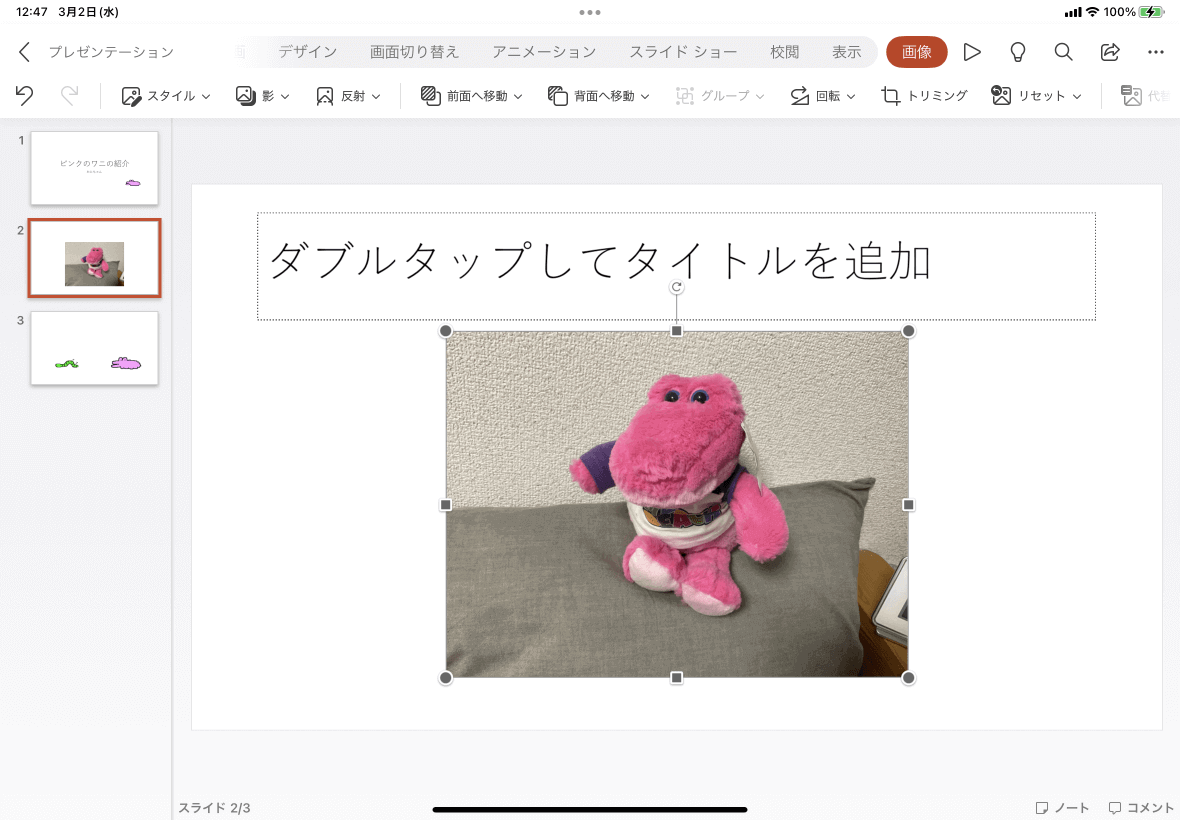Click the image rotation handle
The width and height of the screenshot is (1180, 820).
pos(677,287)
